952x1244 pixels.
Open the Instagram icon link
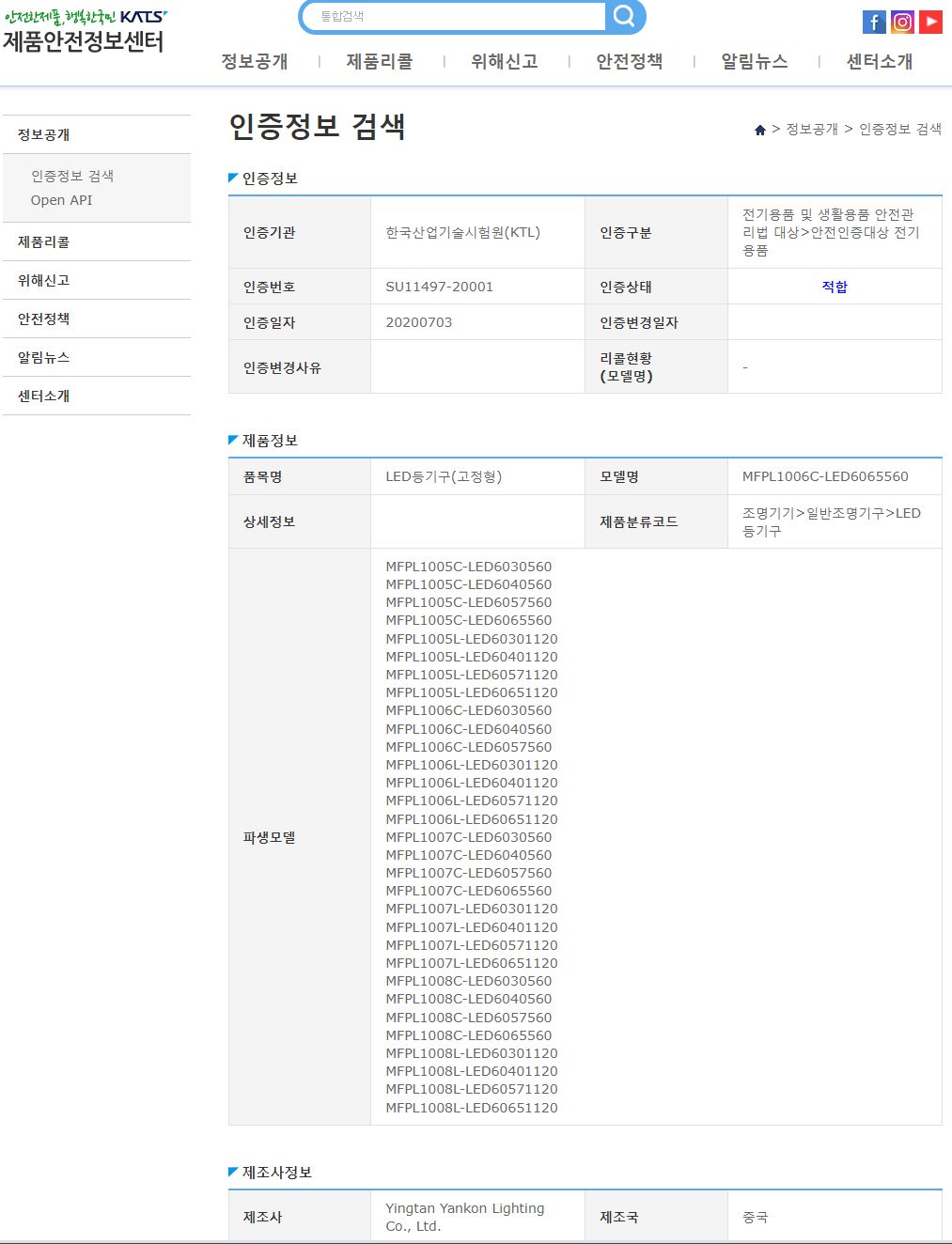[902, 22]
